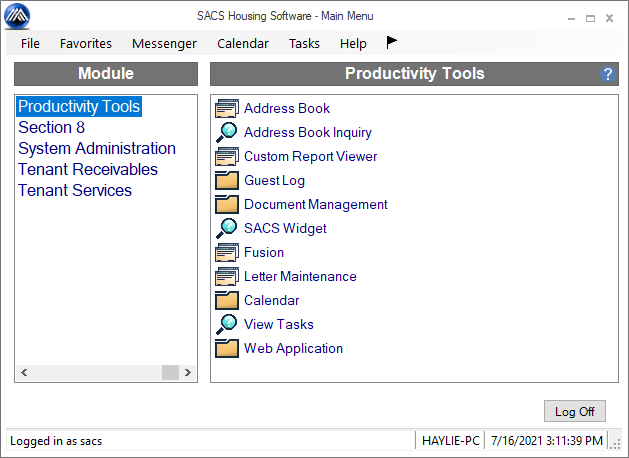This screenshot has width=629, height=458.
Task: Select the System Administration module
Action: tap(97, 148)
